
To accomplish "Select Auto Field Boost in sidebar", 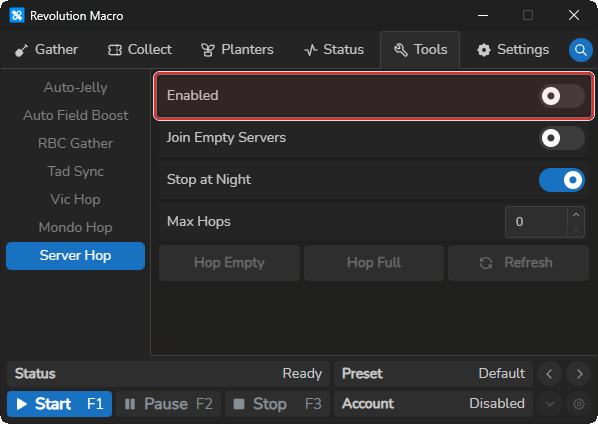I will click(x=76, y=115).
